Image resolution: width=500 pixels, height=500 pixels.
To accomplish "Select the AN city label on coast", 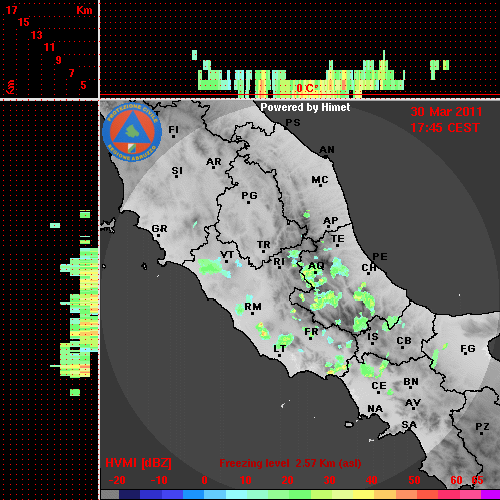I will point(327,150).
